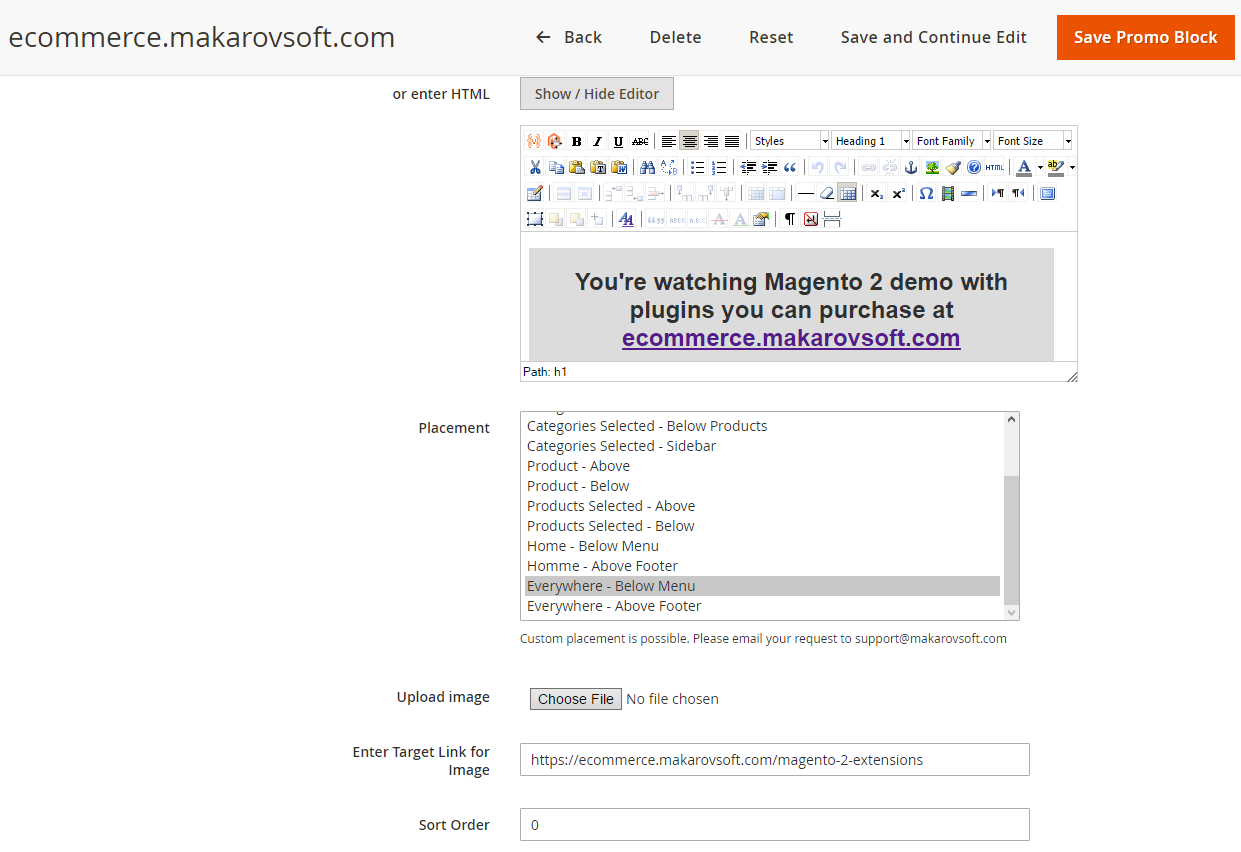
Task: Open the Heading 1 format dropdown
Action: [x=871, y=141]
